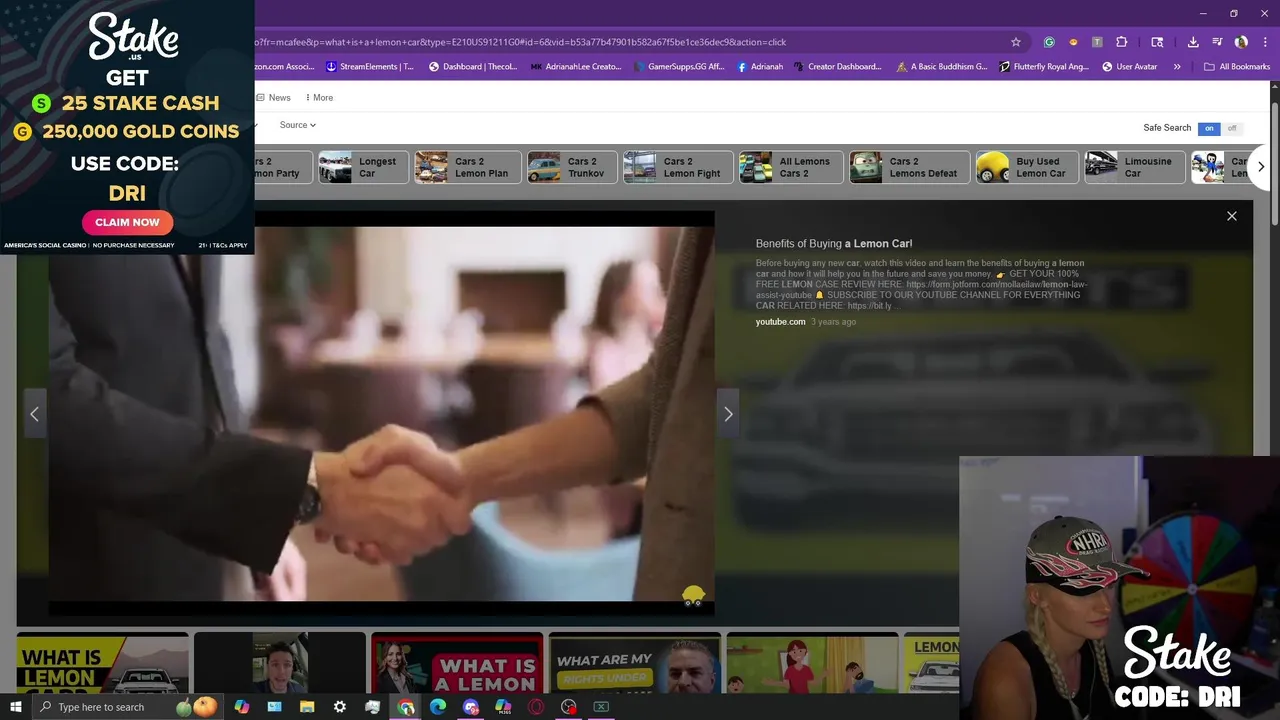1280x720 pixels.
Task: Open the Benefits of Buying a Lemon Car title
Action: click(834, 244)
